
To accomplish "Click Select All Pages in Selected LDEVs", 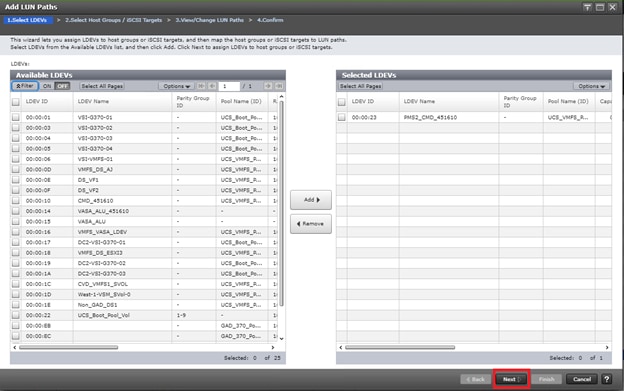I will [x=361, y=86].
